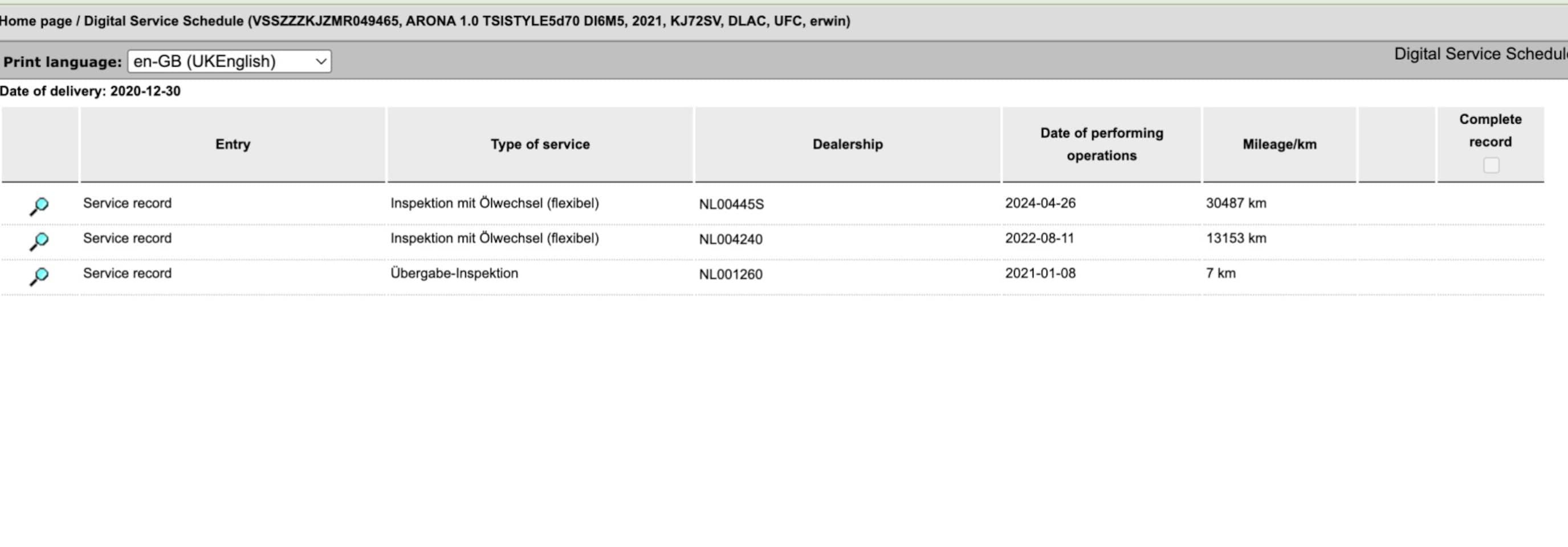Open details of the 2022-08-11 service record
Screen dimensions: 1568x547
click(x=39, y=242)
